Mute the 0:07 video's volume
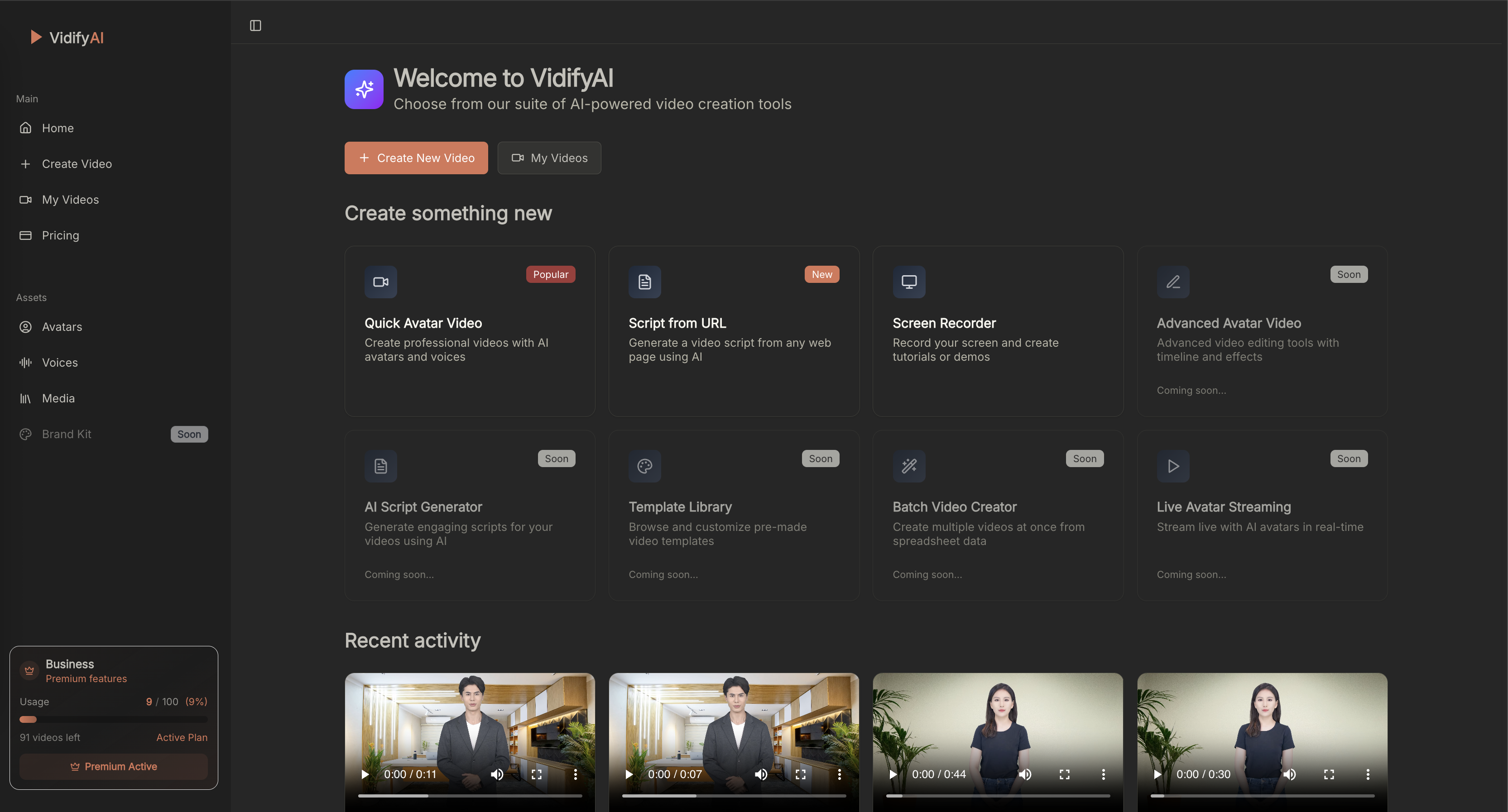The width and height of the screenshot is (1508, 812). pyautogui.click(x=760, y=774)
